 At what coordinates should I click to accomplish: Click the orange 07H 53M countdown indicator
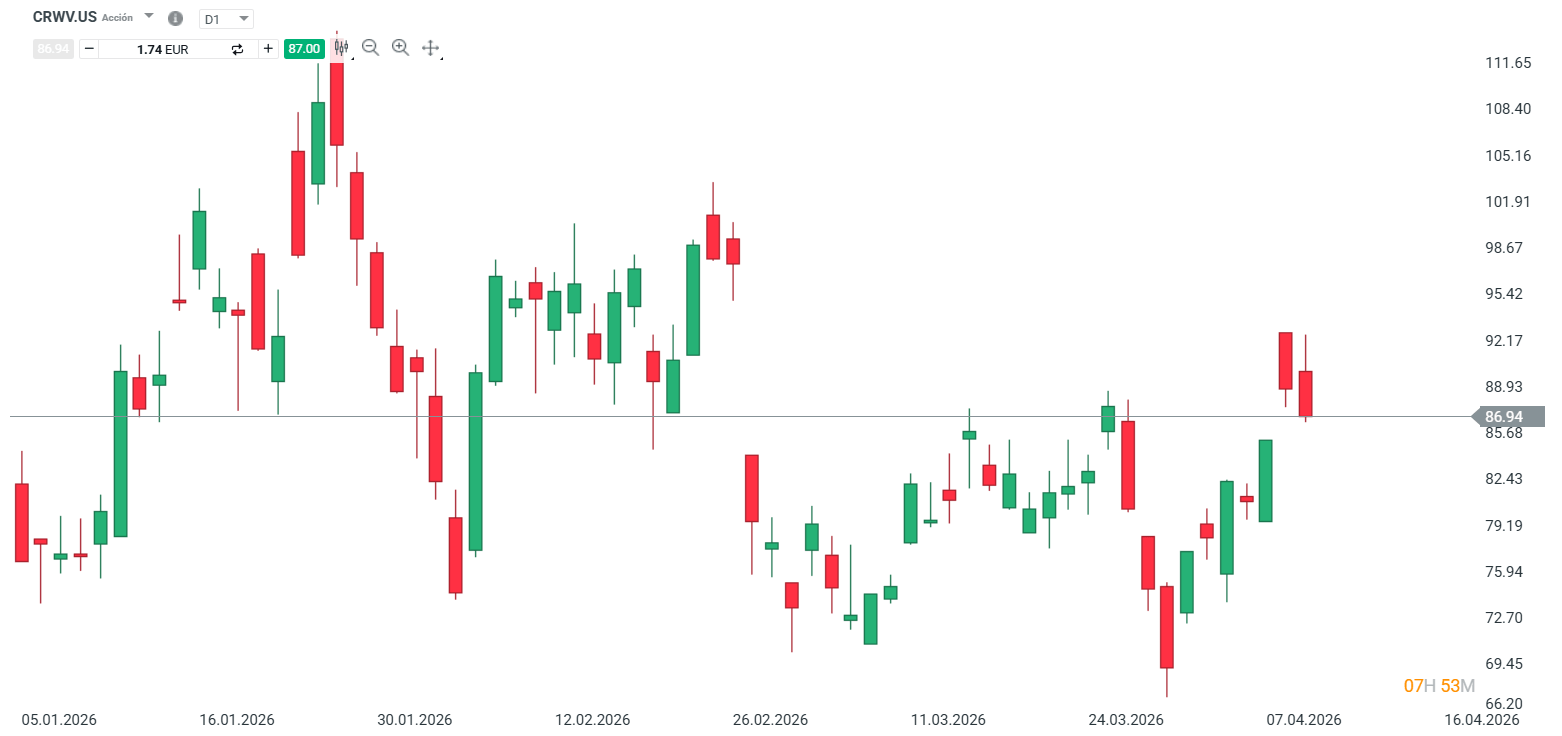coord(1437,686)
